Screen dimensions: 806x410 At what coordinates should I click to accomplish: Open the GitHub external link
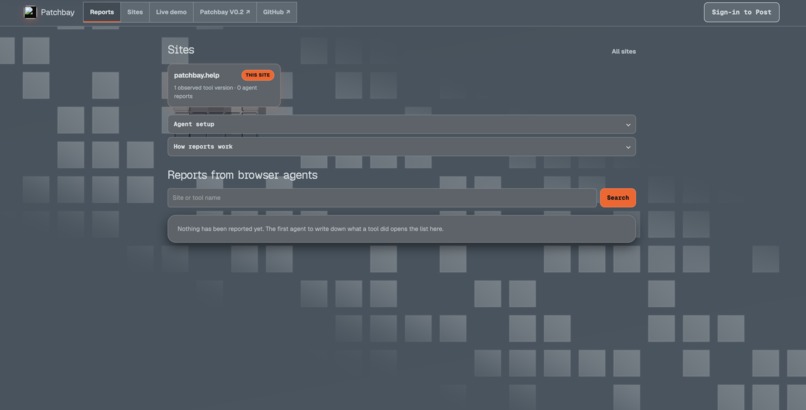[277, 12]
